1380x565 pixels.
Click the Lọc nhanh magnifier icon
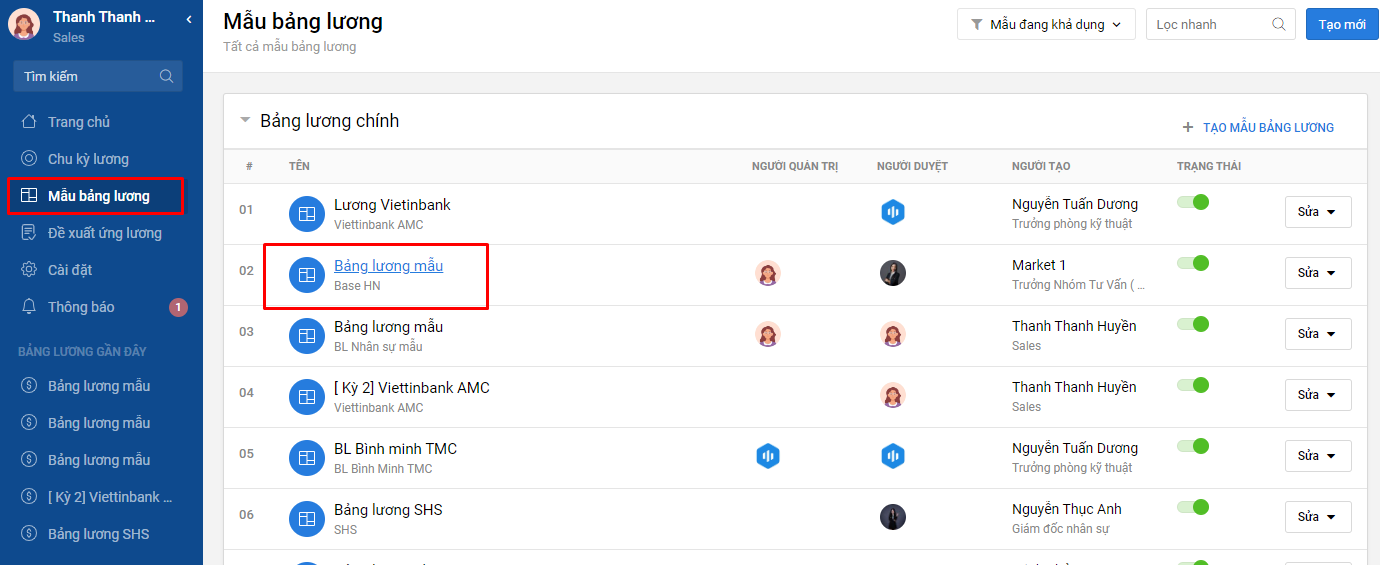tap(1278, 24)
